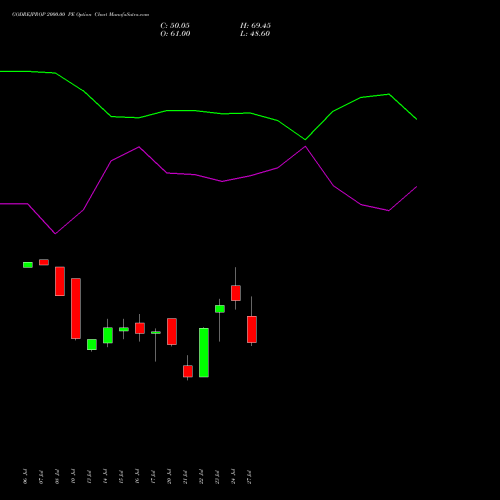This screenshot has width=500, height=500.
Task: Select the red candle for 16 Jul
Action: pos(140,328)
